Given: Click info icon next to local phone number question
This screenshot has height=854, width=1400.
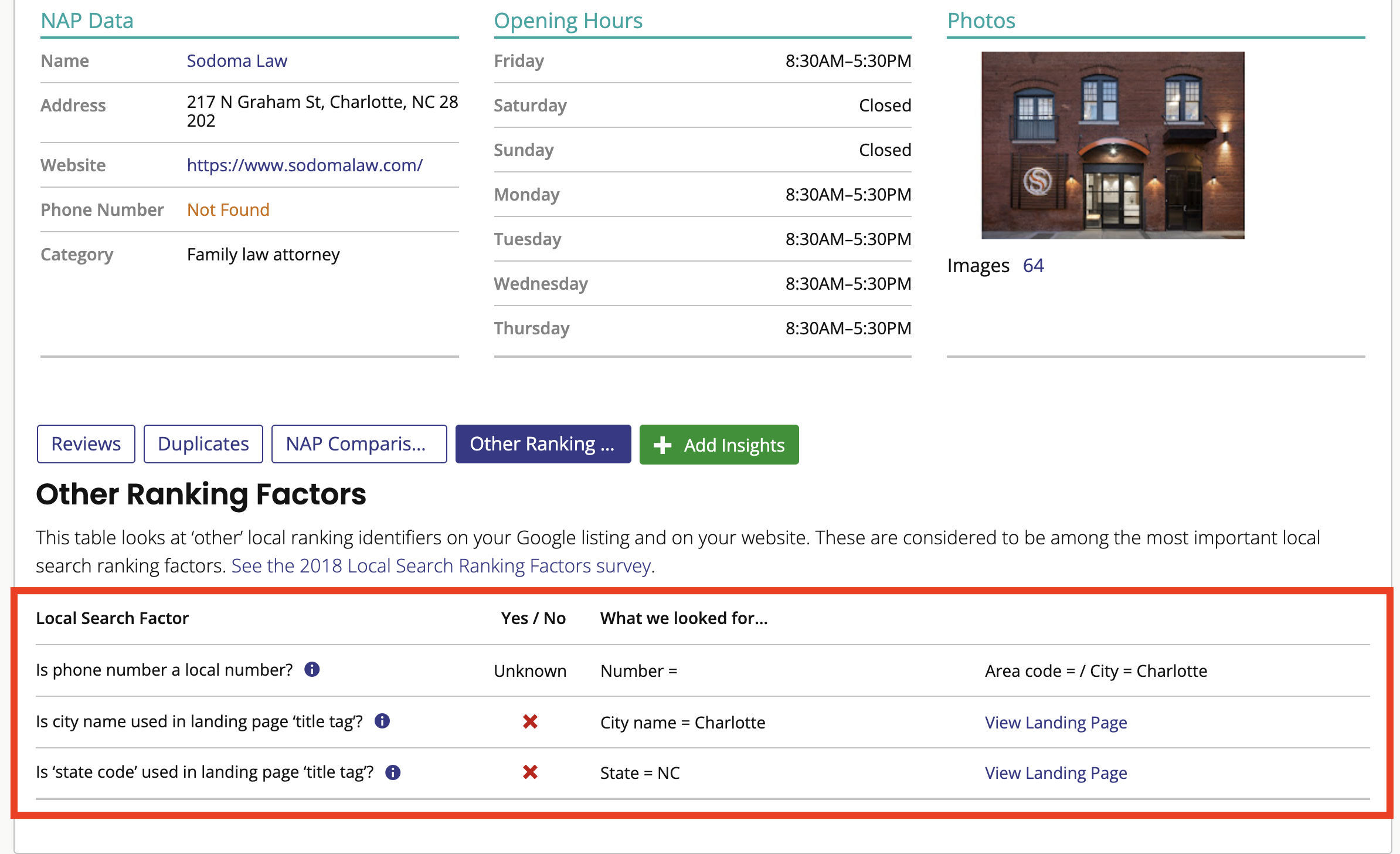Looking at the screenshot, I should 312,669.
